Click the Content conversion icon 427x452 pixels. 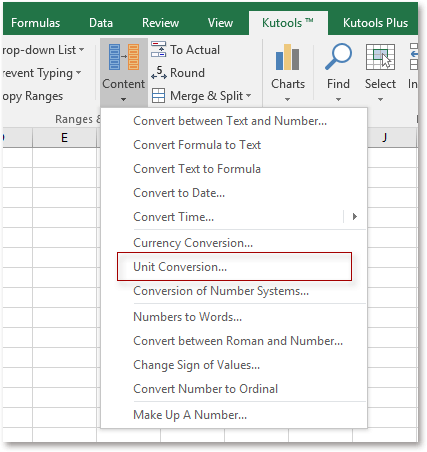(124, 57)
